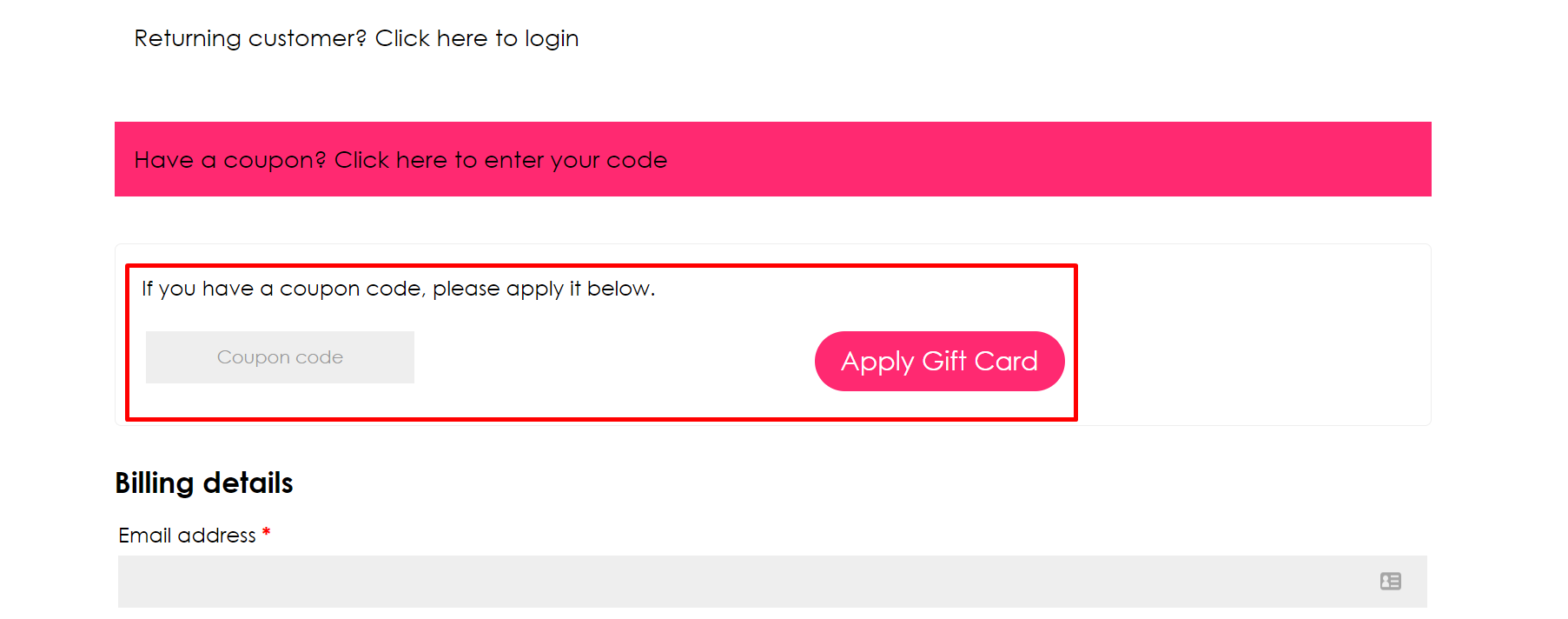
Task: Open the 'Click here to enter your code' section
Action: (x=400, y=159)
